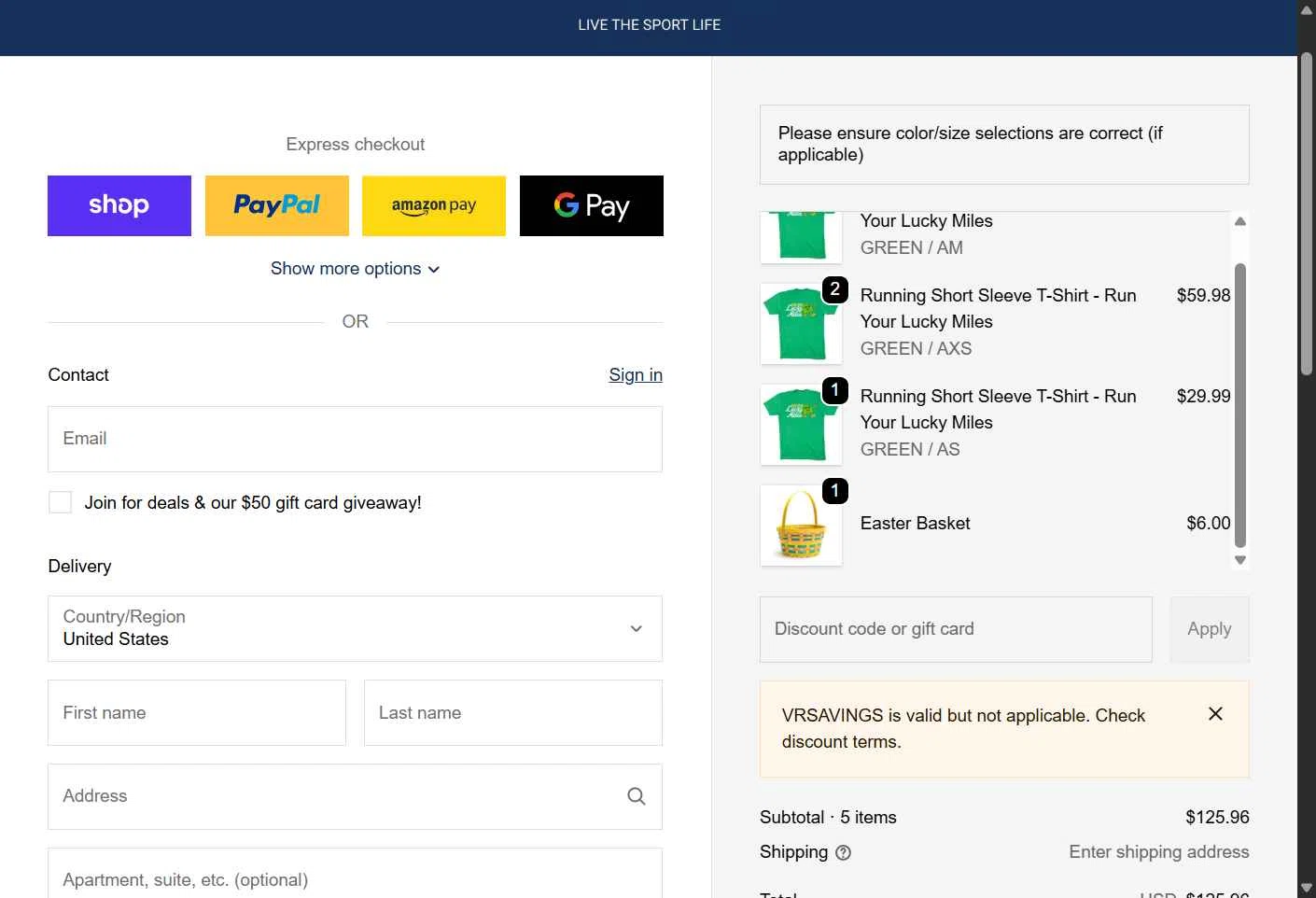Click the page scroll up arrow

tap(1307, 9)
